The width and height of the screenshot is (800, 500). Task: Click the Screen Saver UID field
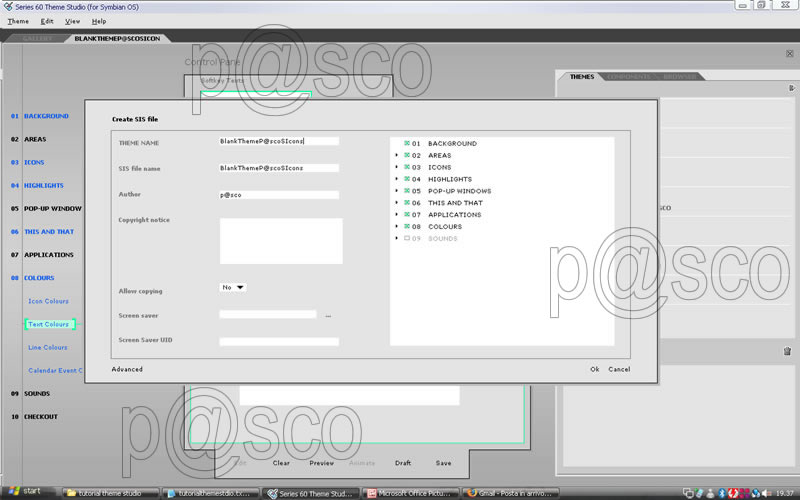click(279, 341)
